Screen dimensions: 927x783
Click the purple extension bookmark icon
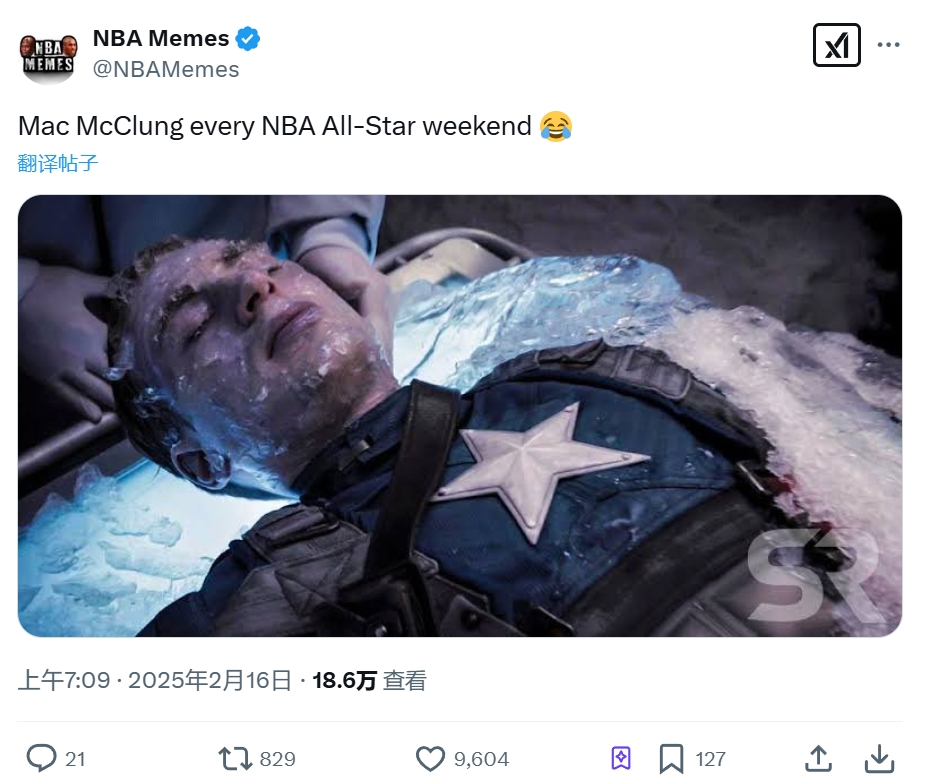point(621,758)
